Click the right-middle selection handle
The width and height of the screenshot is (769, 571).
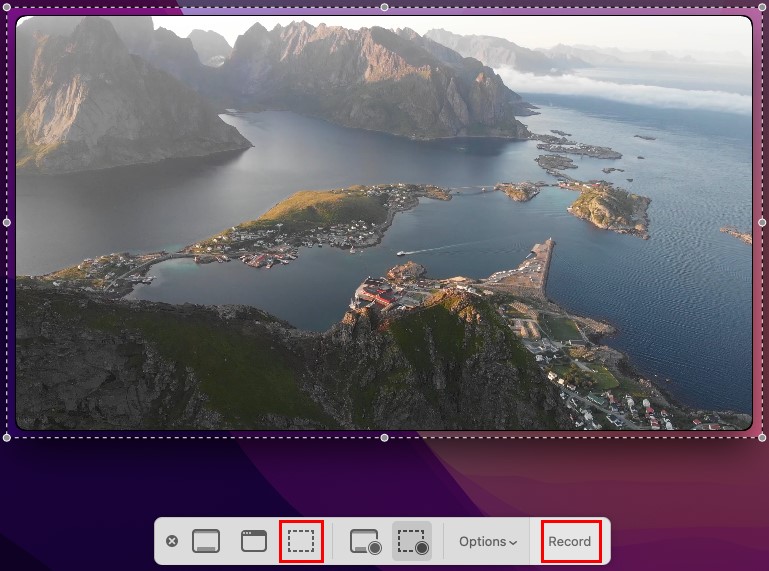[762, 223]
